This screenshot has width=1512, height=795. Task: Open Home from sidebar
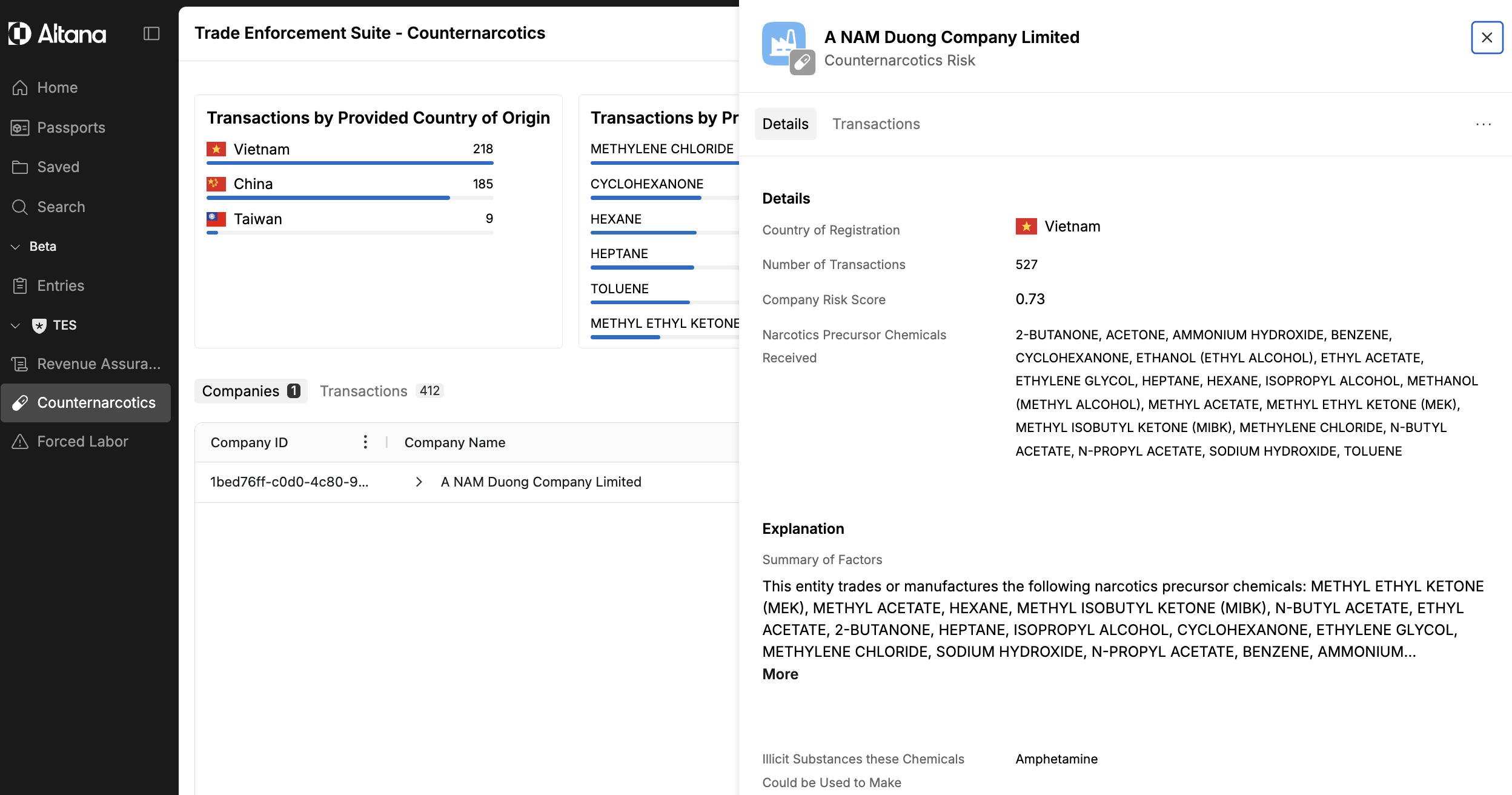[x=57, y=87]
